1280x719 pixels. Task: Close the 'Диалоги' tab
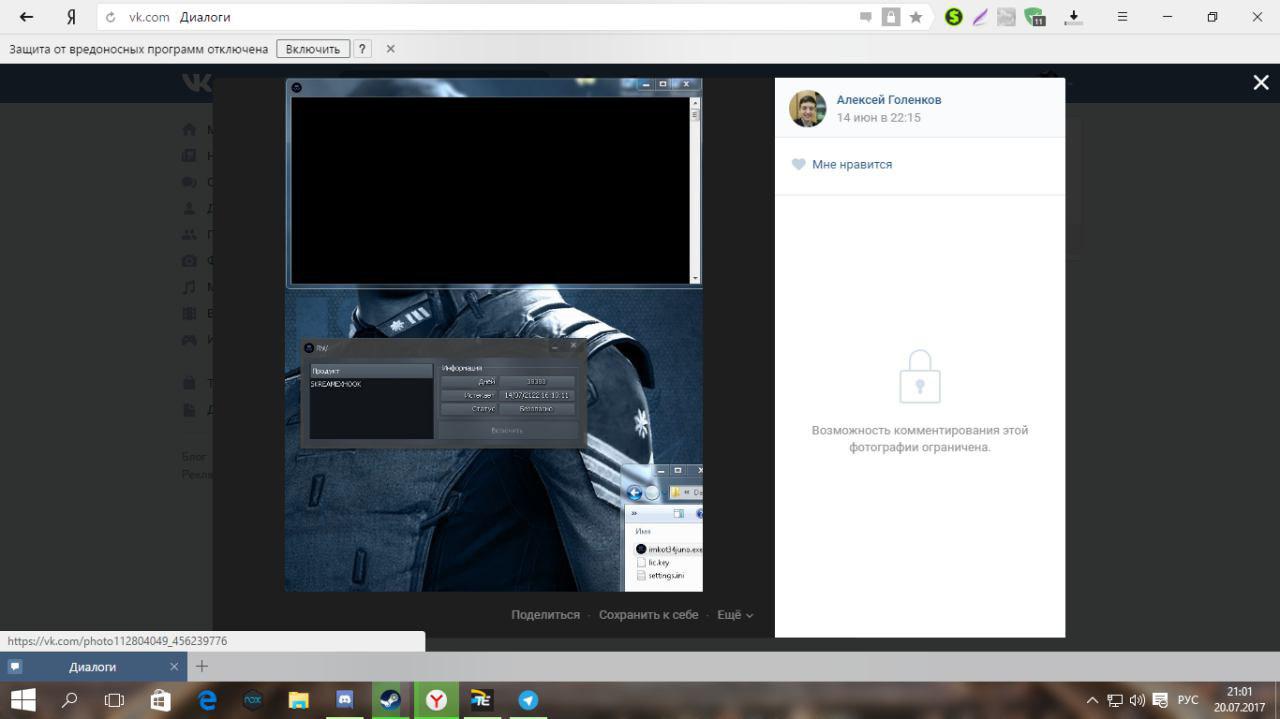pos(174,667)
